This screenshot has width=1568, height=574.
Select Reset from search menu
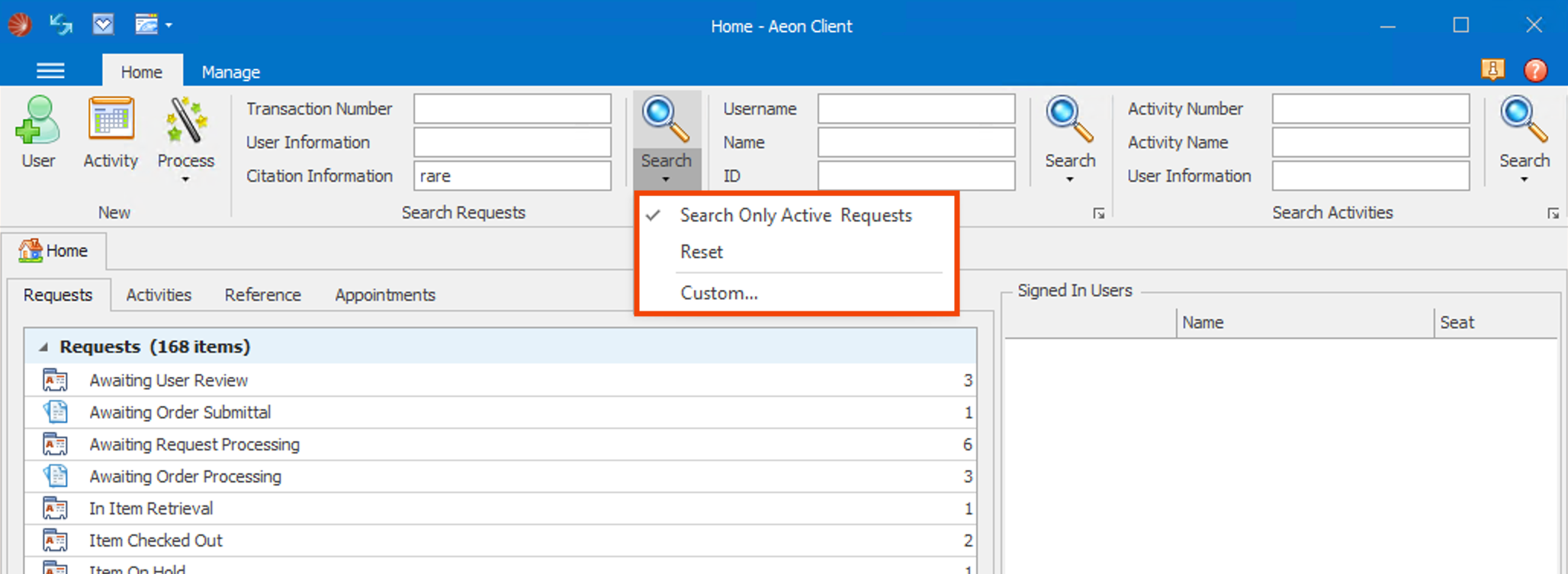click(702, 252)
